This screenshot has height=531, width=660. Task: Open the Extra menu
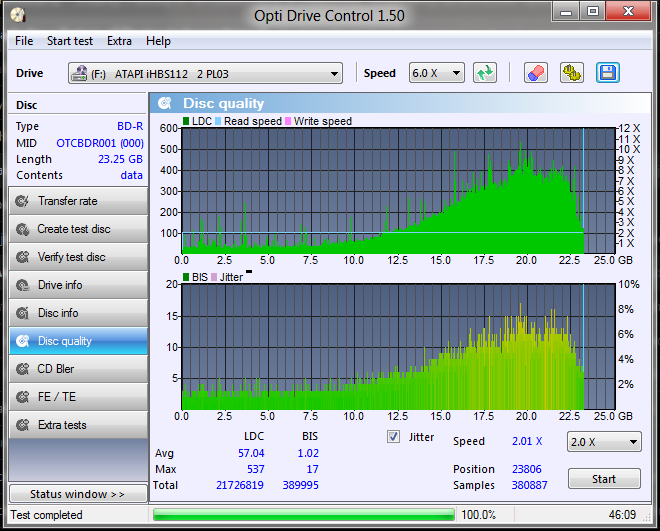click(x=119, y=41)
